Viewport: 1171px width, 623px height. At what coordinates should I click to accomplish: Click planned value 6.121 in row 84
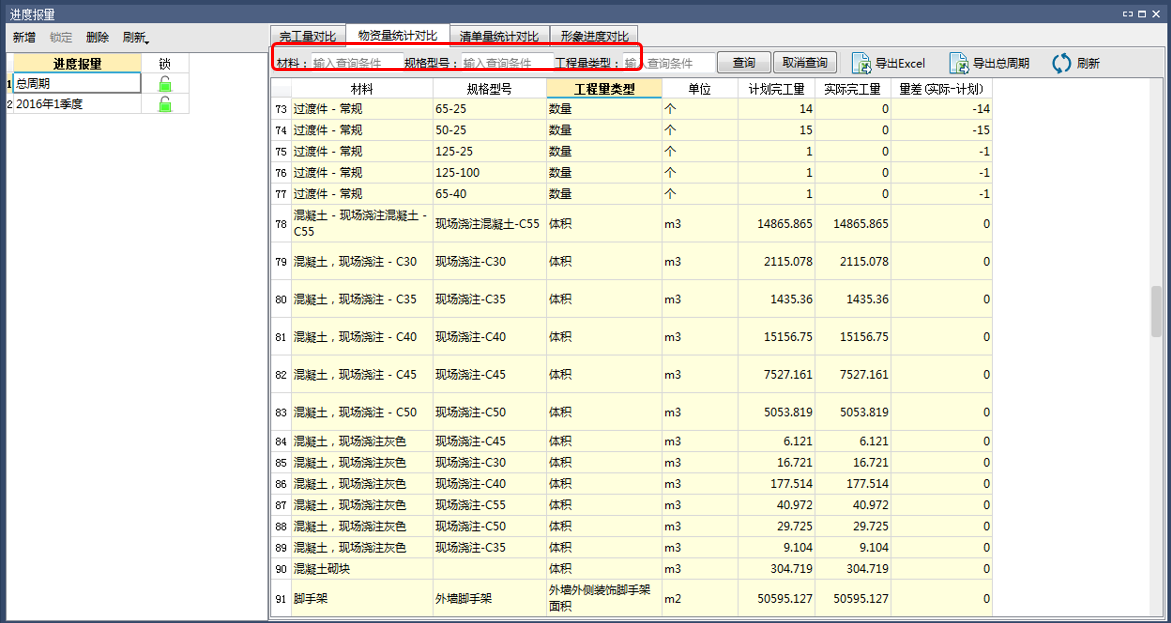click(x=777, y=441)
